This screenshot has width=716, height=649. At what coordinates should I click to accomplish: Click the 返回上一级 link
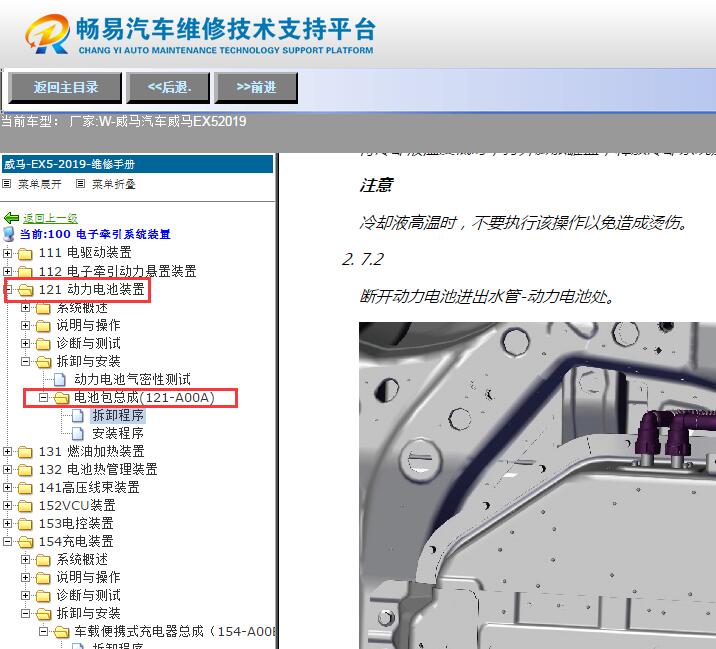50,218
